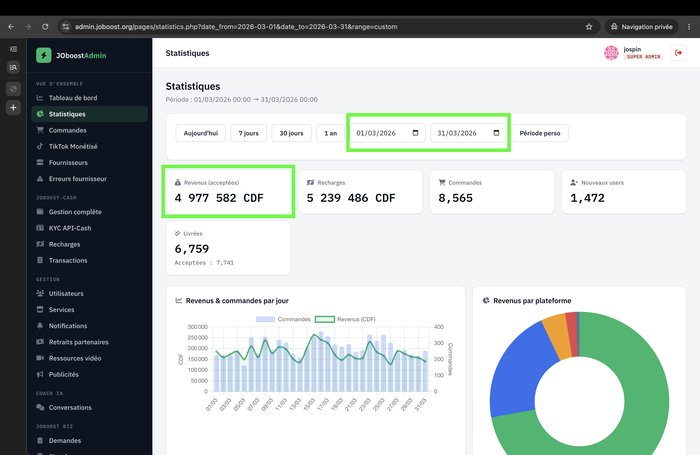Click the Livrées 6,759 value
Image resolution: width=700 pixels, height=455 pixels.
(192, 249)
